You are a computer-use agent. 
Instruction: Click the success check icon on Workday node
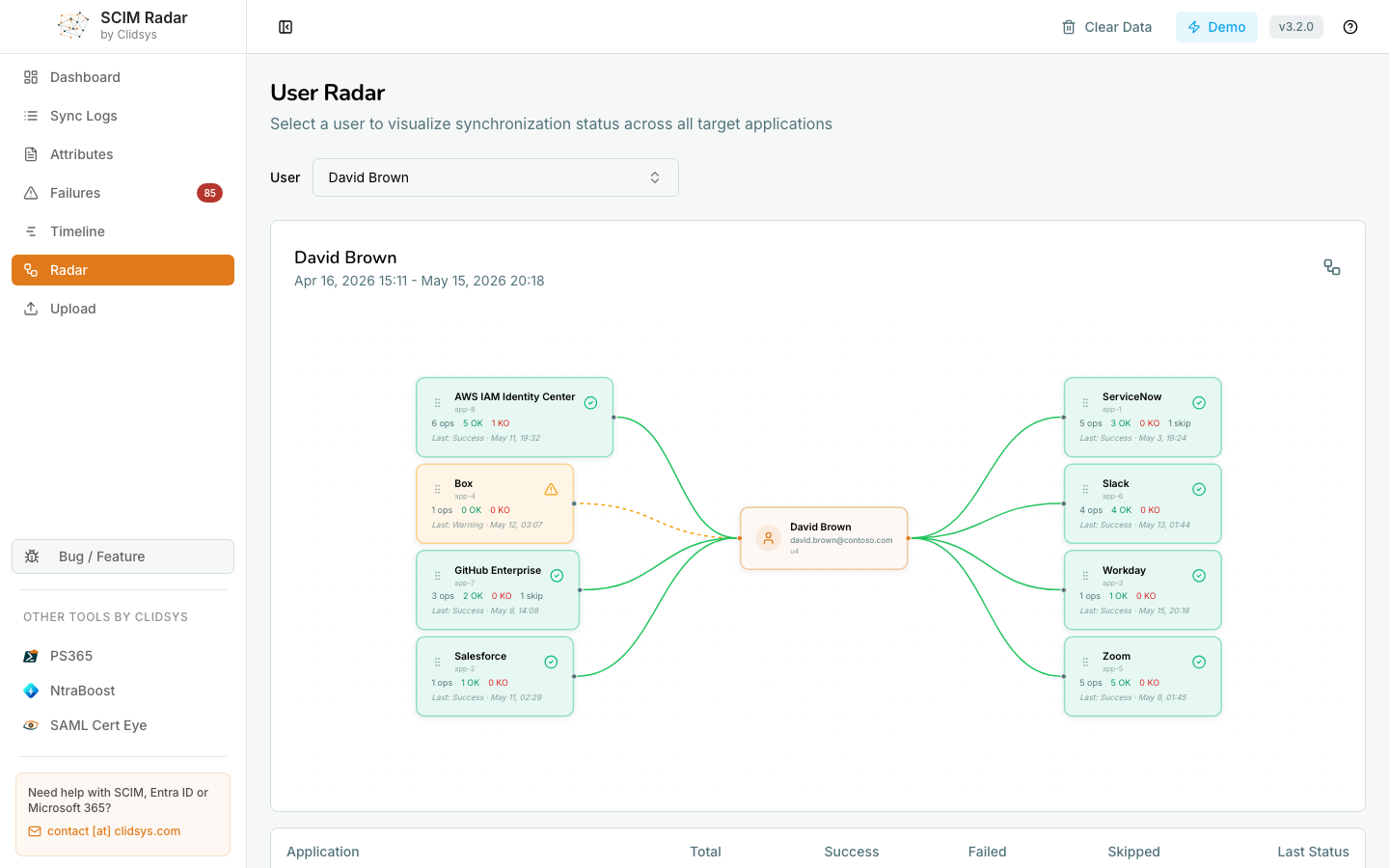pyautogui.click(x=1199, y=576)
